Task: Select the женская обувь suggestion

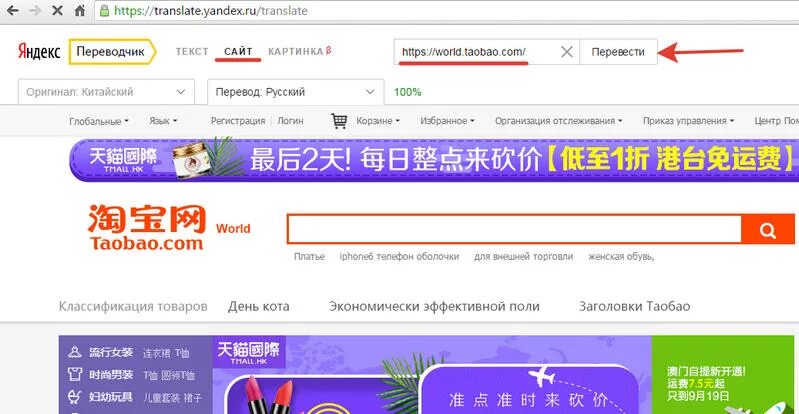Action: click(621, 256)
